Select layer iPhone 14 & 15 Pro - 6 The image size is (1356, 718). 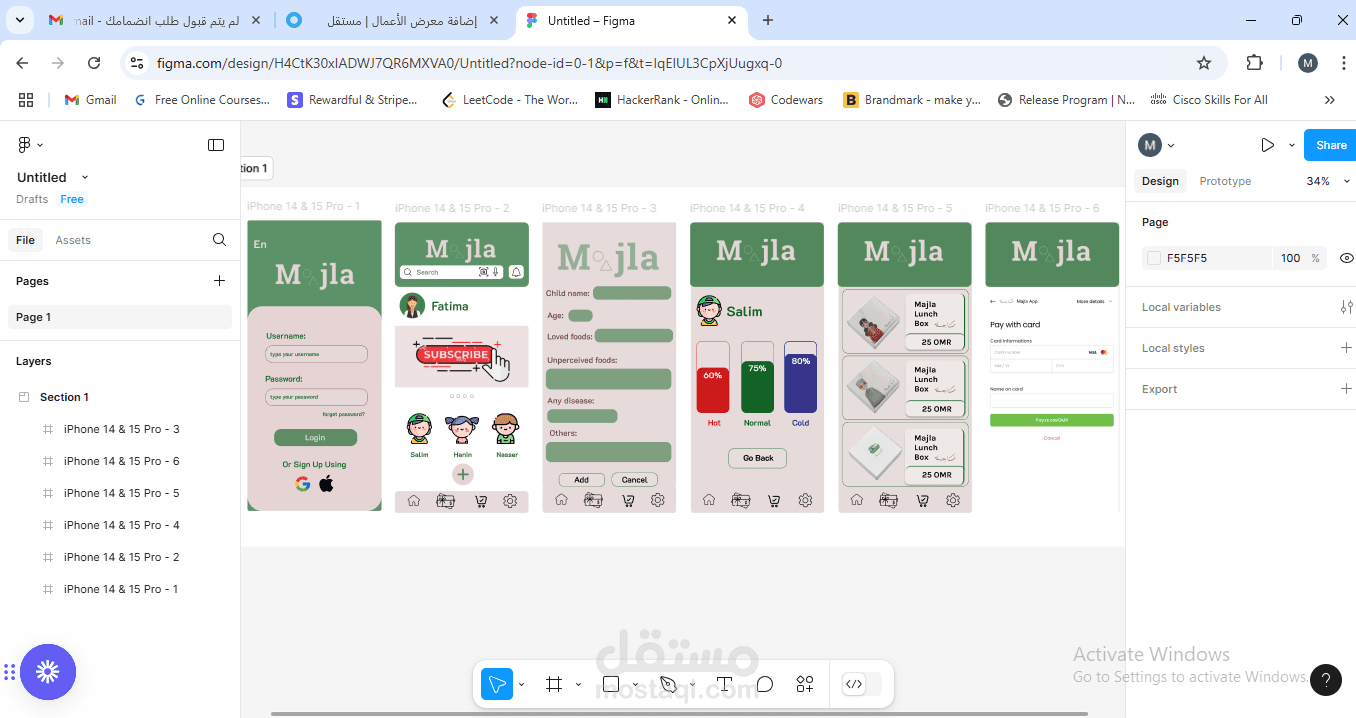point(120,461)
